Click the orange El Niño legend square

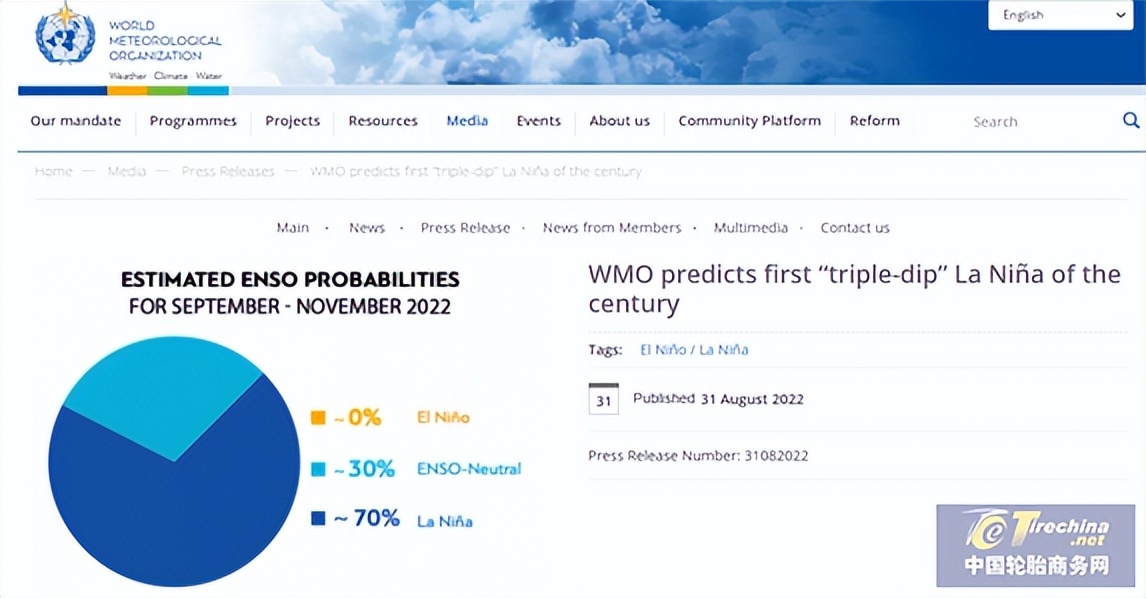pos(318,418)
